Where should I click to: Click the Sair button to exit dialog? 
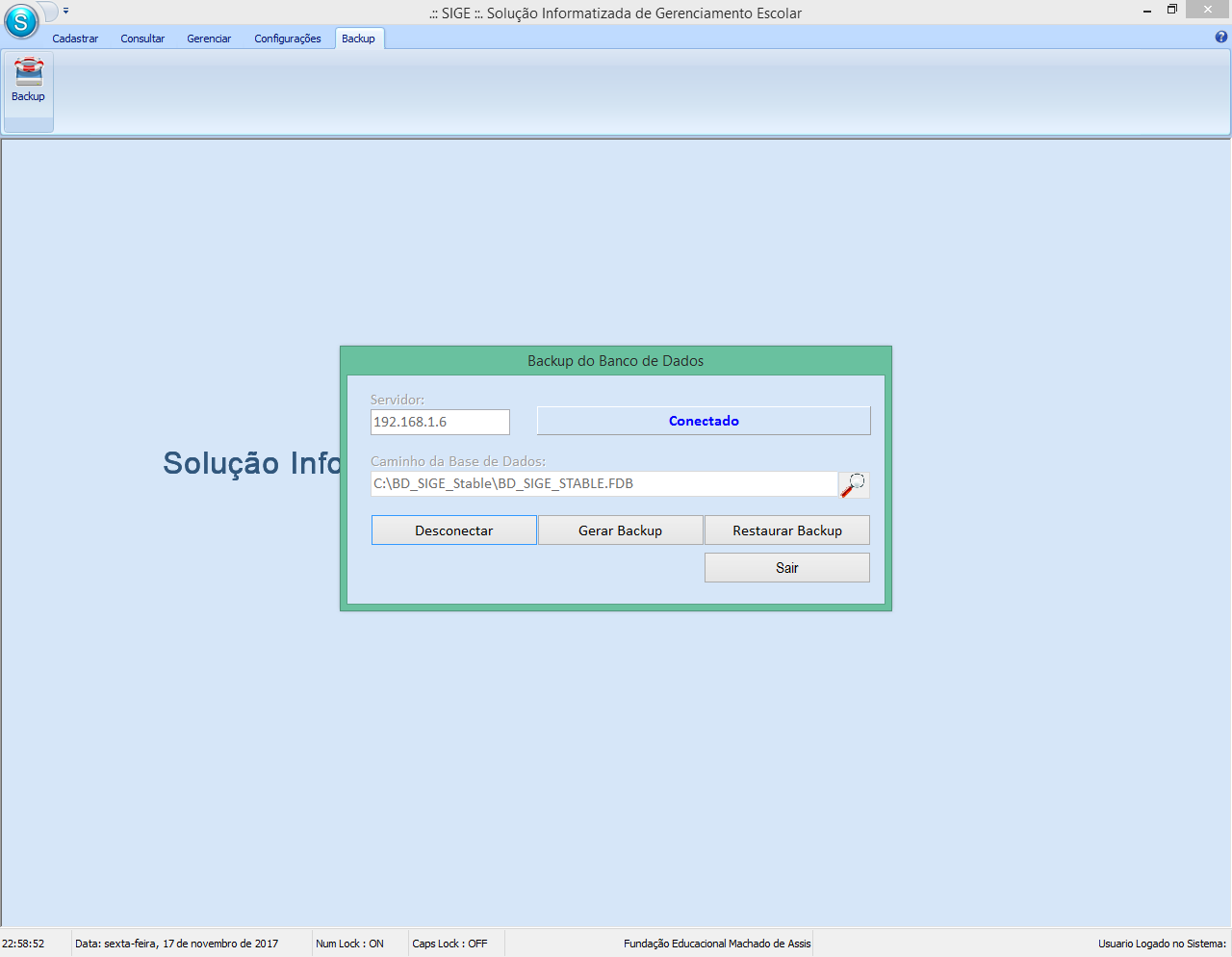pos(786,567)
